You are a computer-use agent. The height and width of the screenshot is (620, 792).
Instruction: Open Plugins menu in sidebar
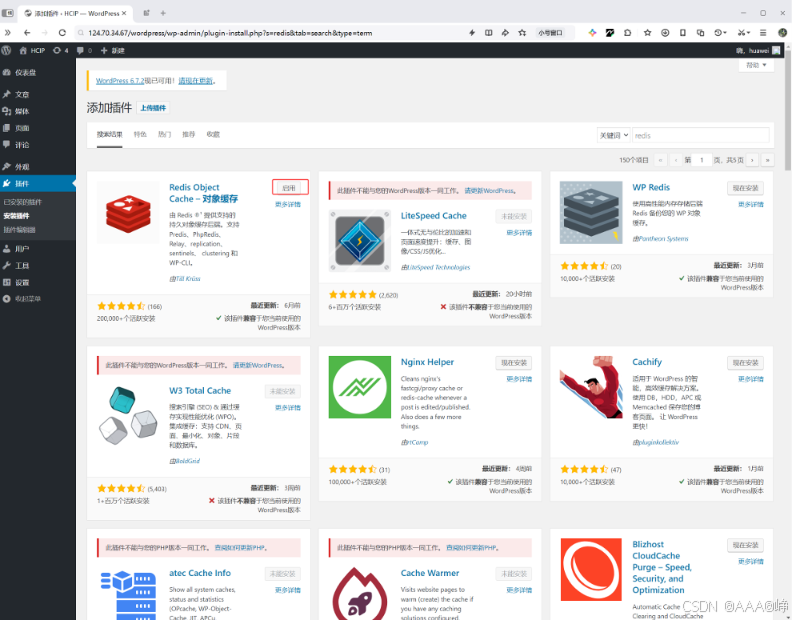pyautogui.click(x=38, y=183)
